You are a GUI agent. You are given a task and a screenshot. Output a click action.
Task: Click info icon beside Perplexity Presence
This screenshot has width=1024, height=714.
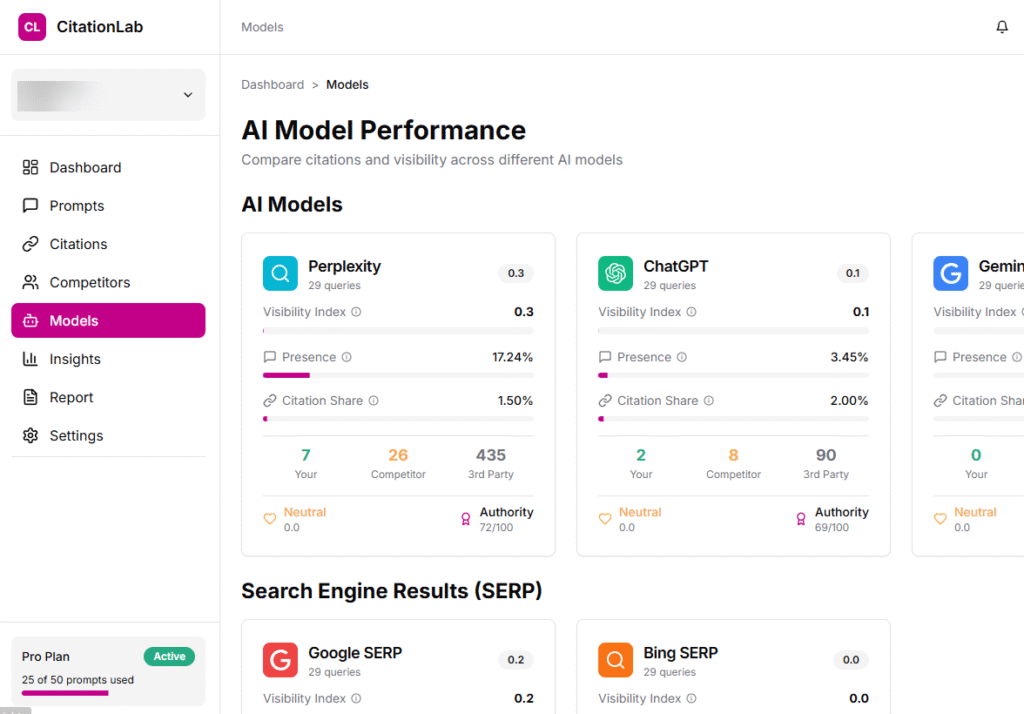tap(347, 357)
